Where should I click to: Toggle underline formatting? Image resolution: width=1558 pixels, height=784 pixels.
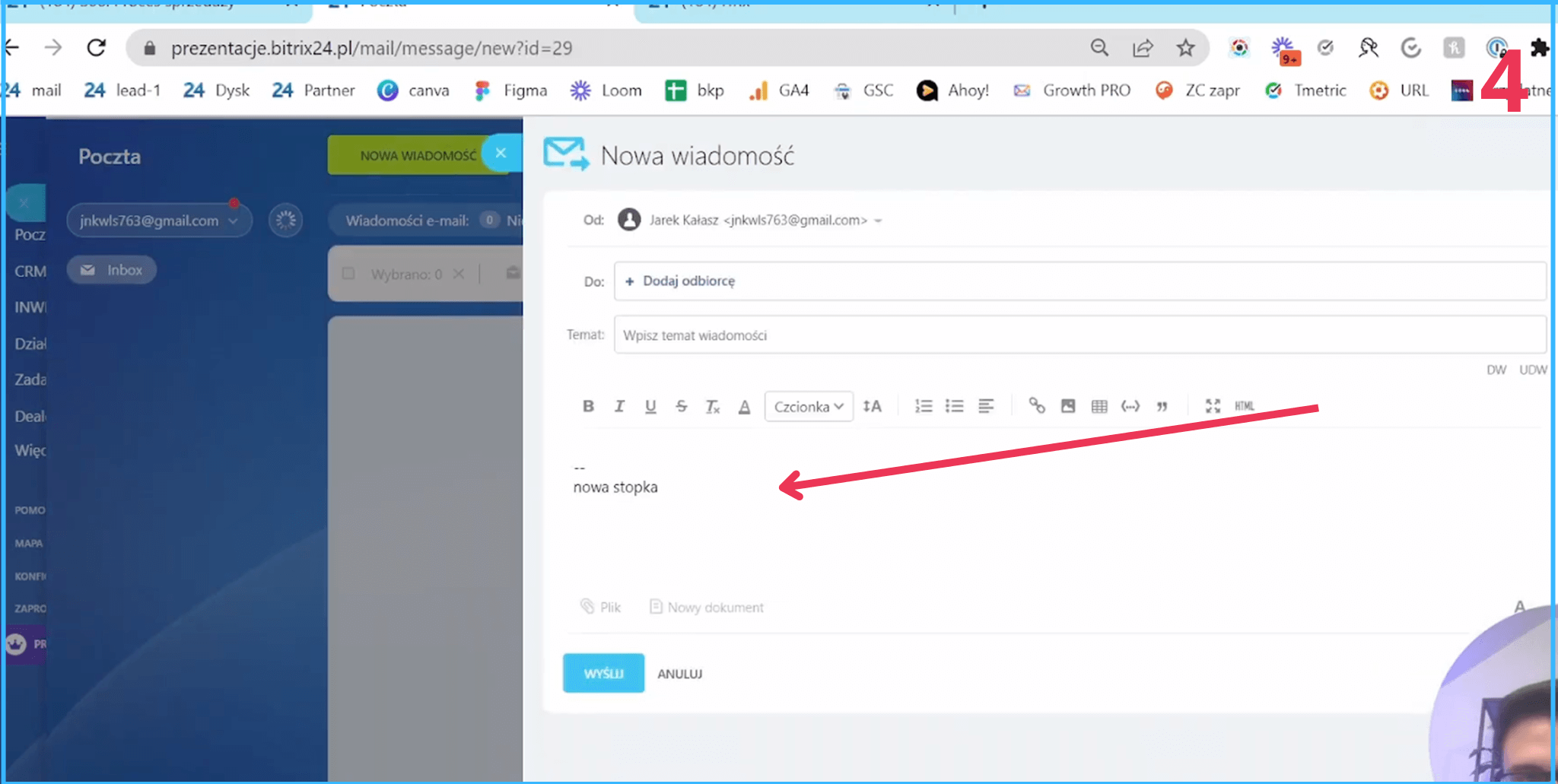650,406
